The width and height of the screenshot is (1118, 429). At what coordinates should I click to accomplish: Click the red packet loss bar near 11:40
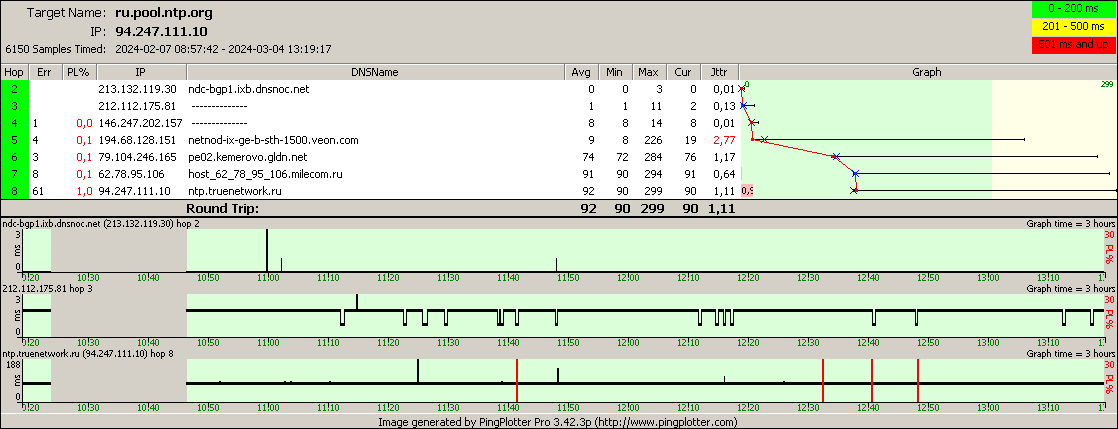pos(516,380)
